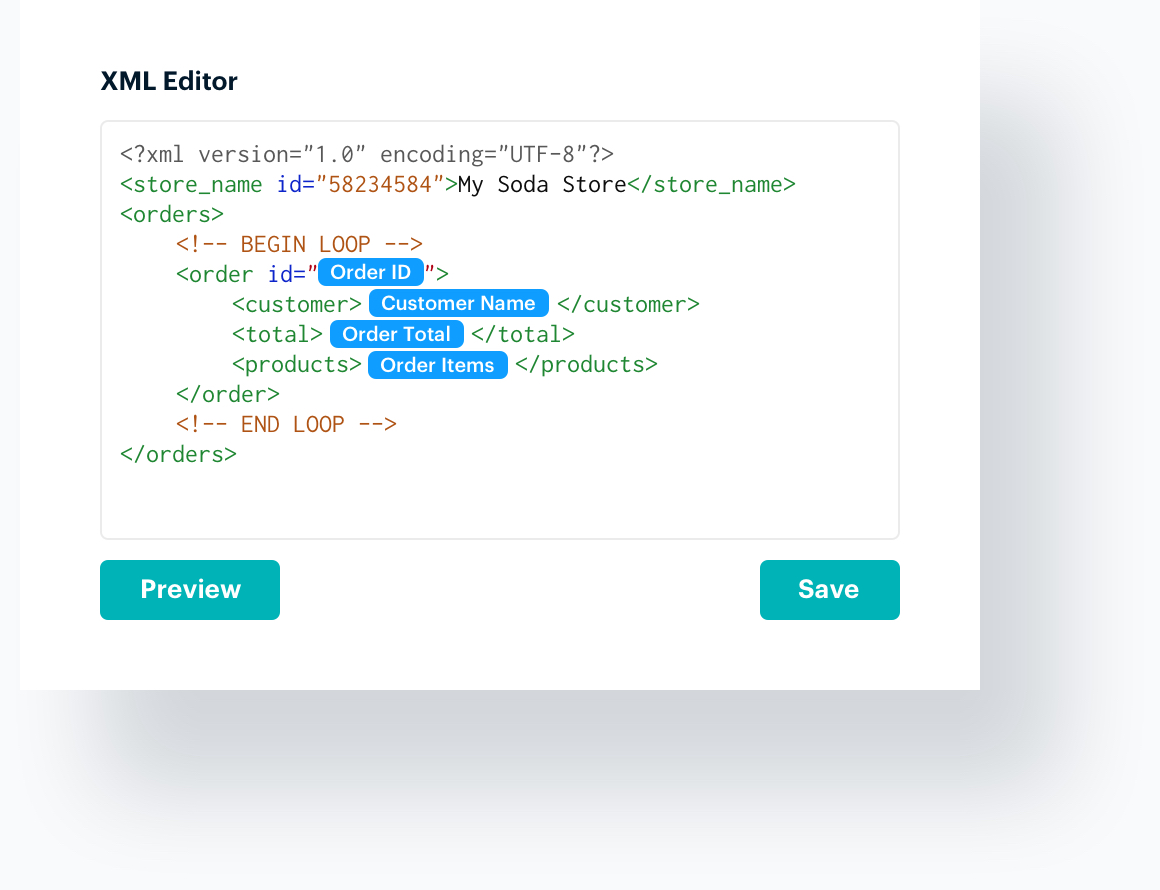Select the Order ID placeholder chip
The image size is (1160, 890).
point(370,272)
